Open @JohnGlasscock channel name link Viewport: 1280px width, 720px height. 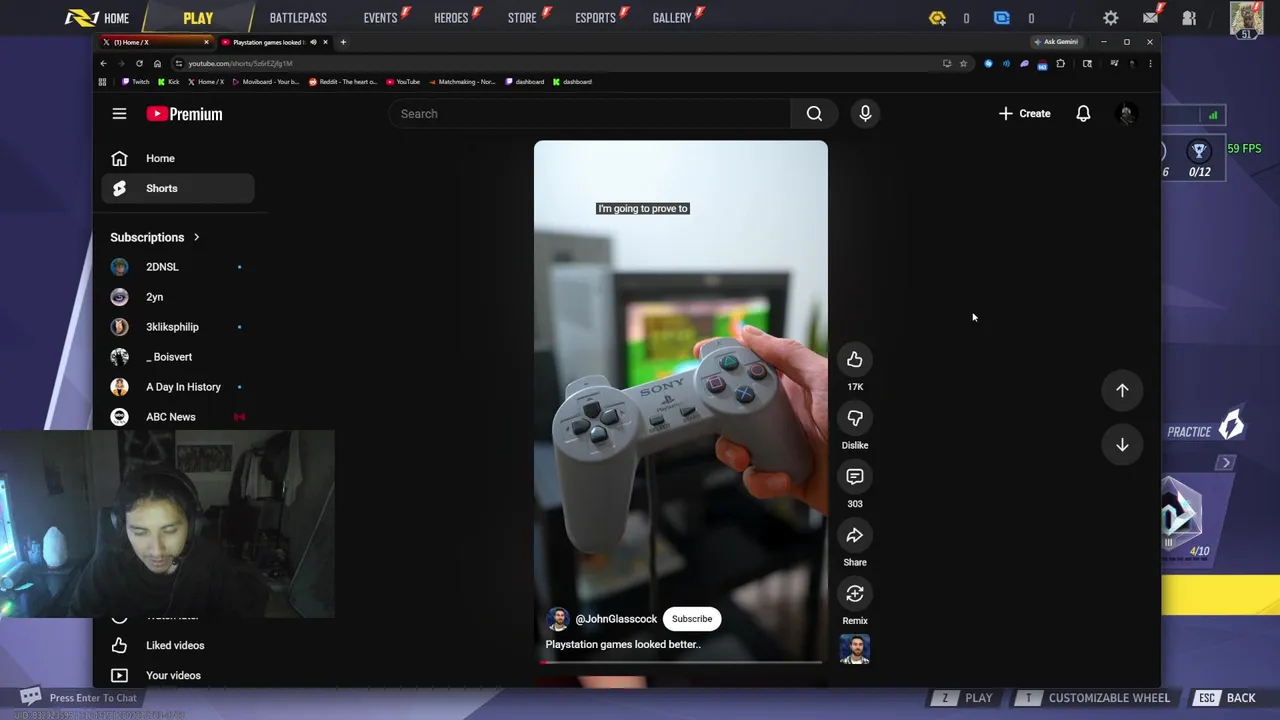[x=616, y=619]
